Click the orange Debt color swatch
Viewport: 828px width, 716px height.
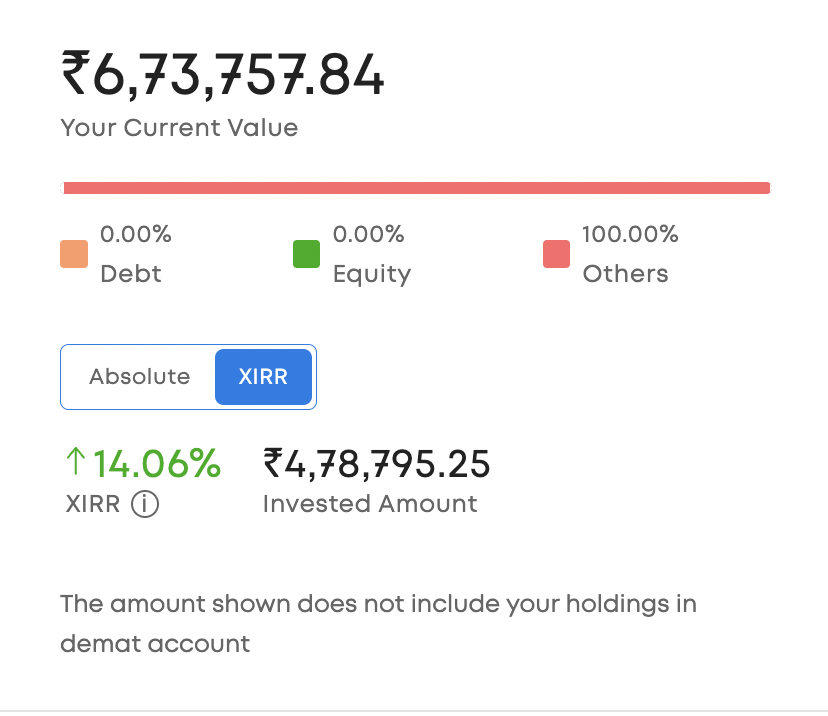[74, 254]
